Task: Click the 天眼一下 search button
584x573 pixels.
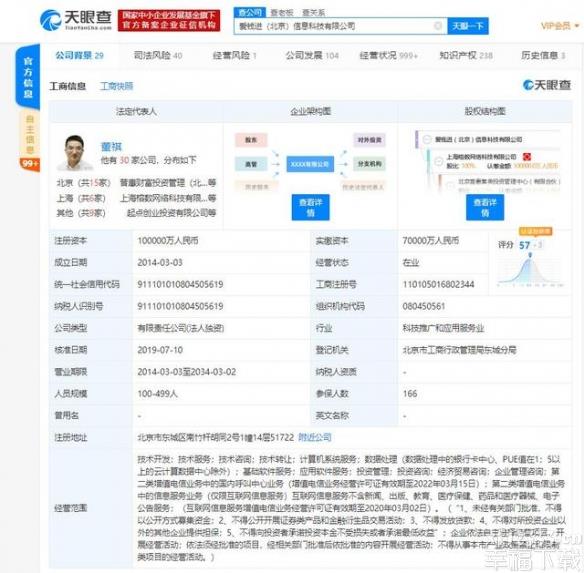Action: coord(468,26)
